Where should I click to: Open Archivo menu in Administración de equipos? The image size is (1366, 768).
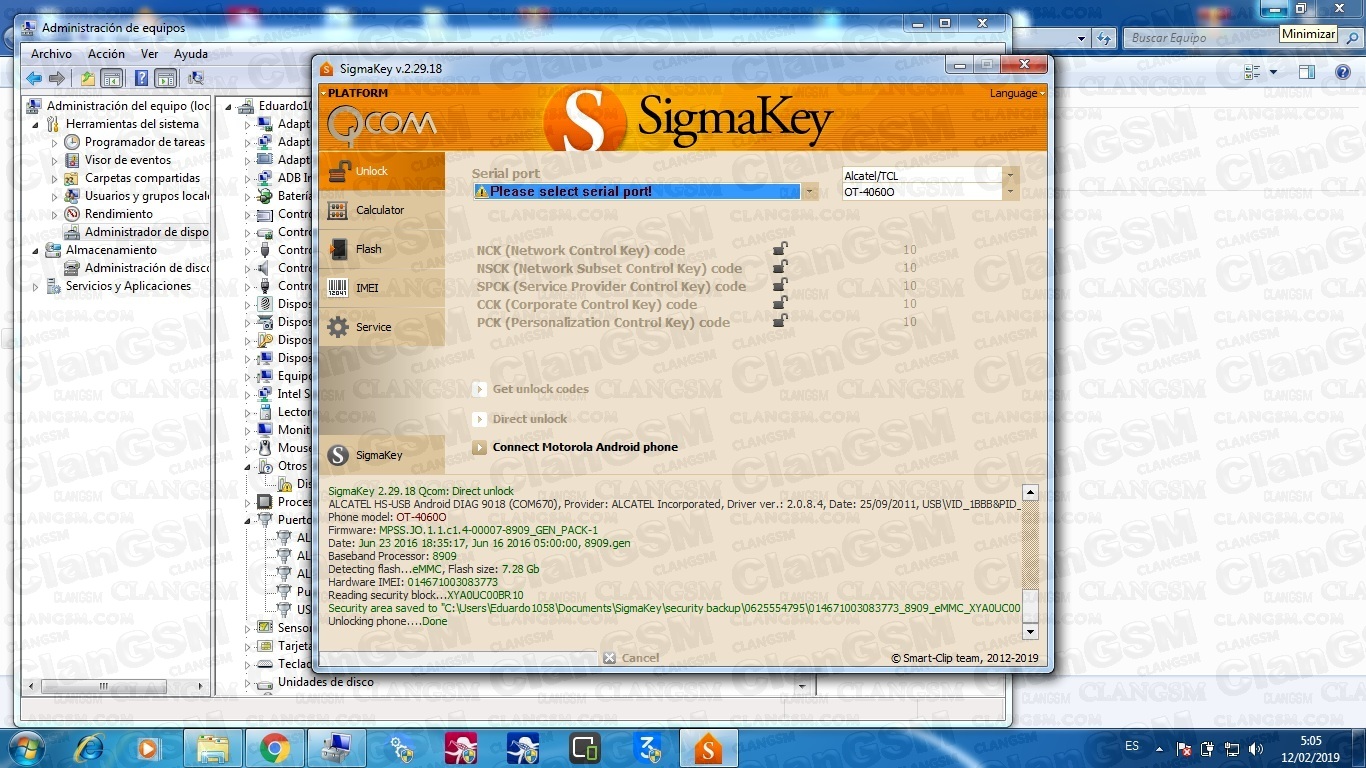(x=52, y=54)
